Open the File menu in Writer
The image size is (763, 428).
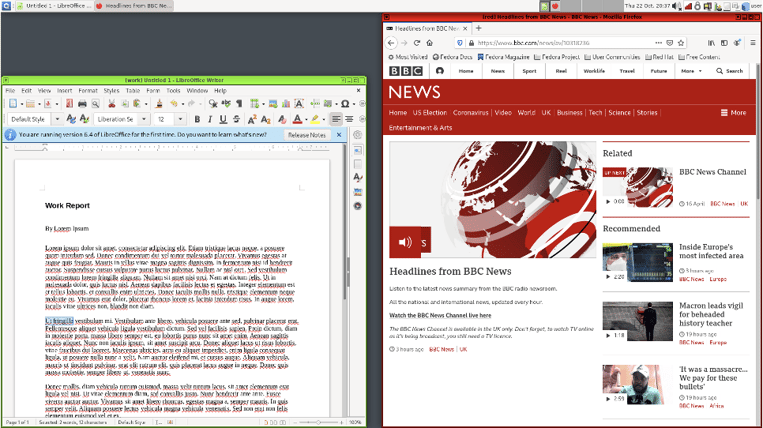pos(10,90)
